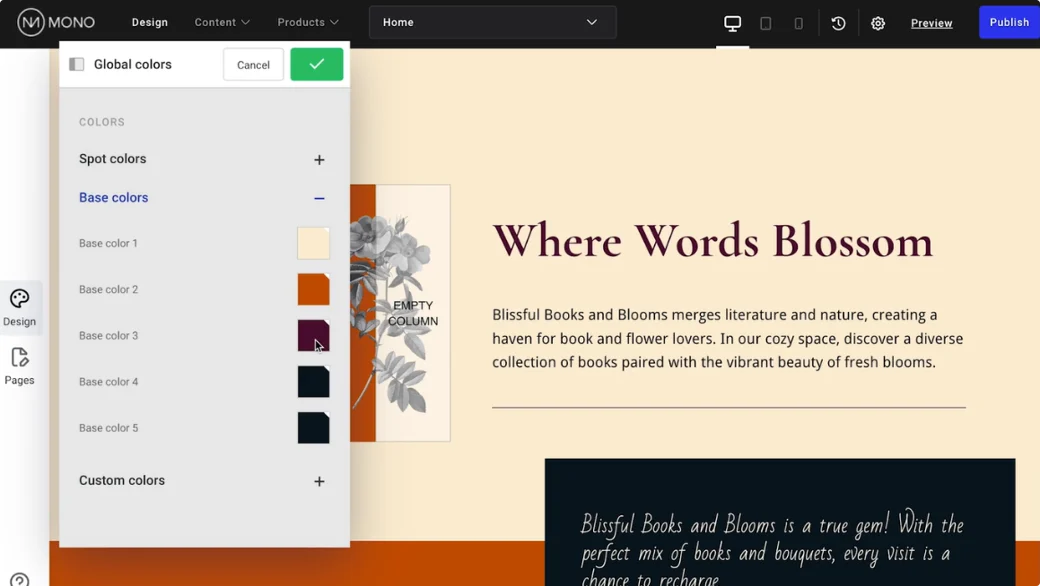Open the version history icon
Screen dimensions: 1040x586
[x=838, y=23]
